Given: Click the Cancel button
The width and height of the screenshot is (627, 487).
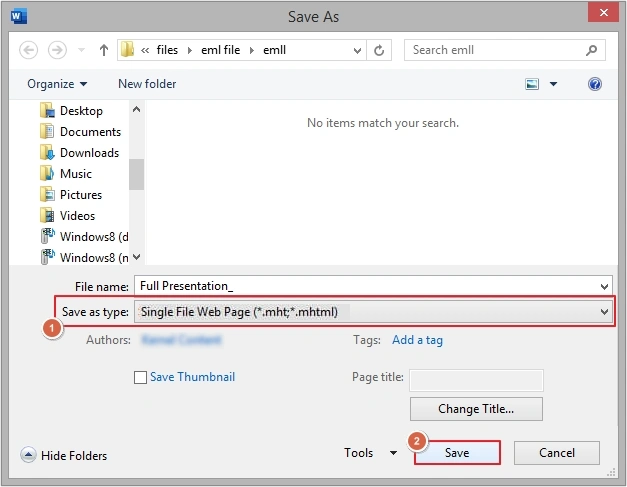Looking at the screenshot, I should point(557,453).
